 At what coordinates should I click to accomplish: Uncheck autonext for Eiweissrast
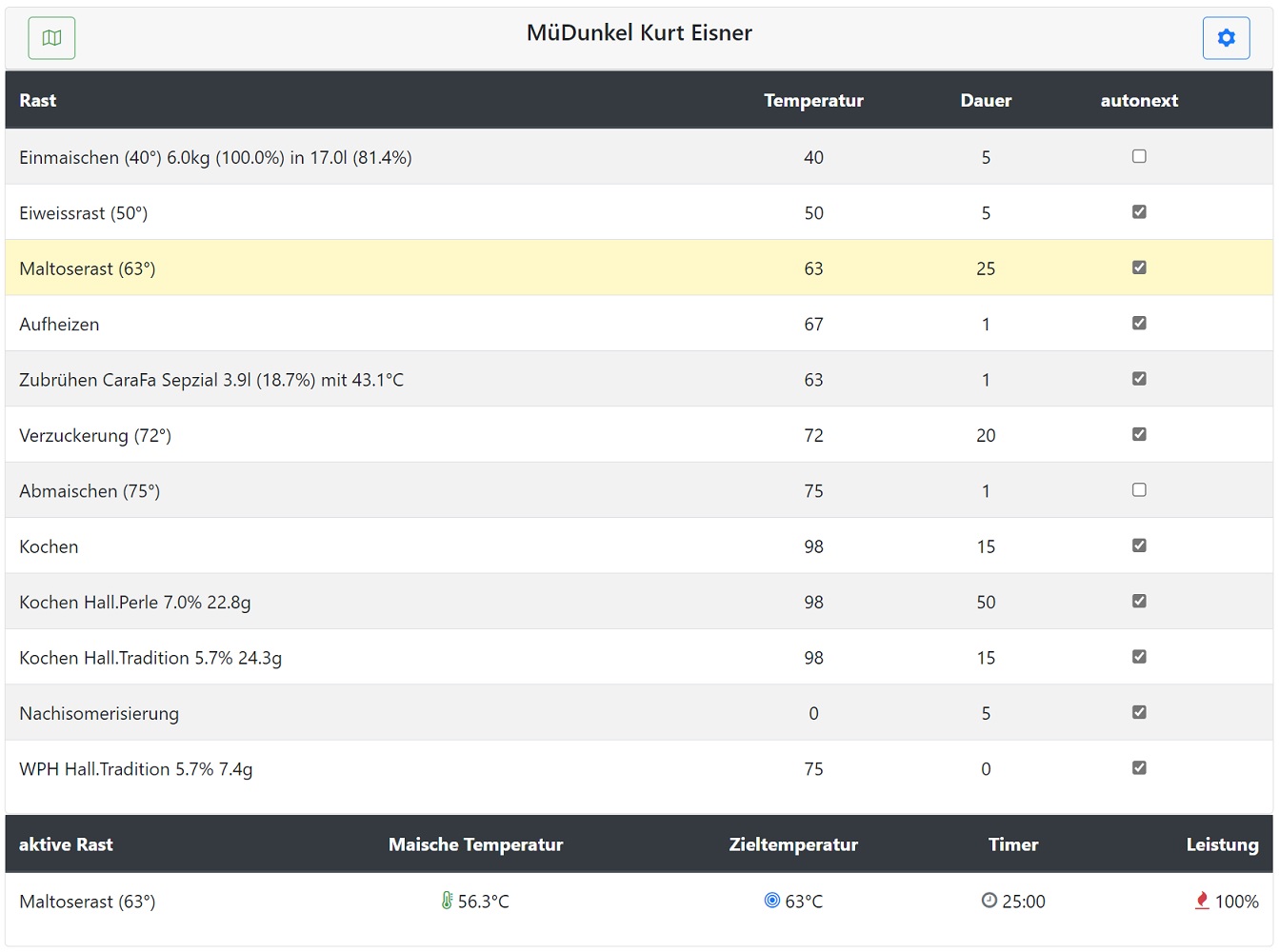[x=1139, y=212]
